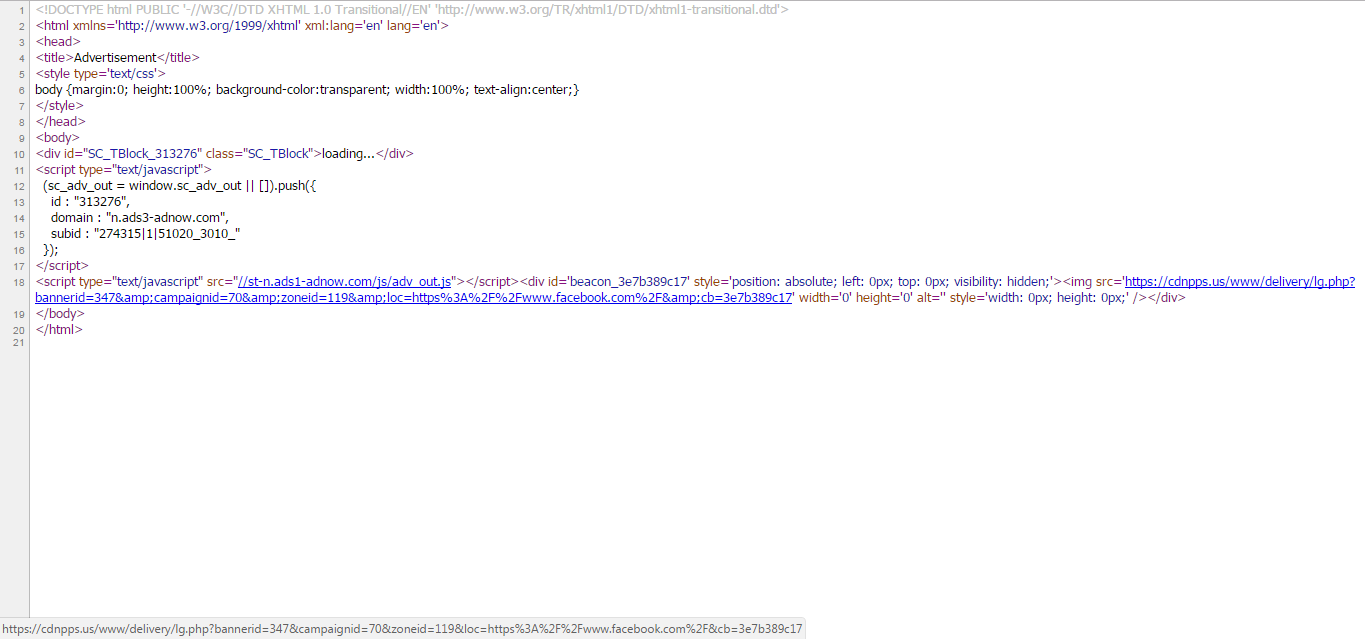Viewport: 1371px width, 639px height.
Task: Click the id : "313276" line
Action: (90, 202)
